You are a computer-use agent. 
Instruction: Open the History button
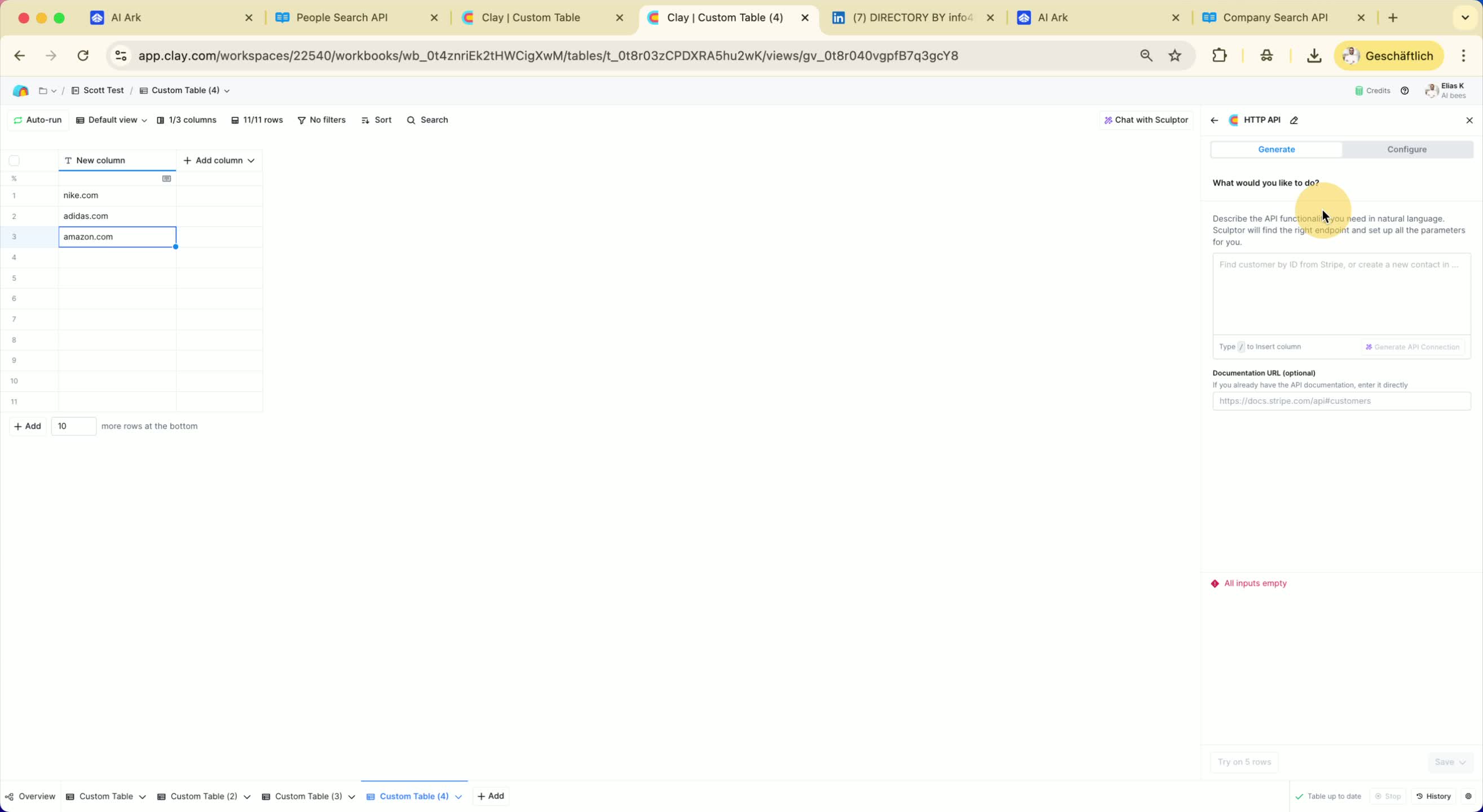click(1433, 796)
